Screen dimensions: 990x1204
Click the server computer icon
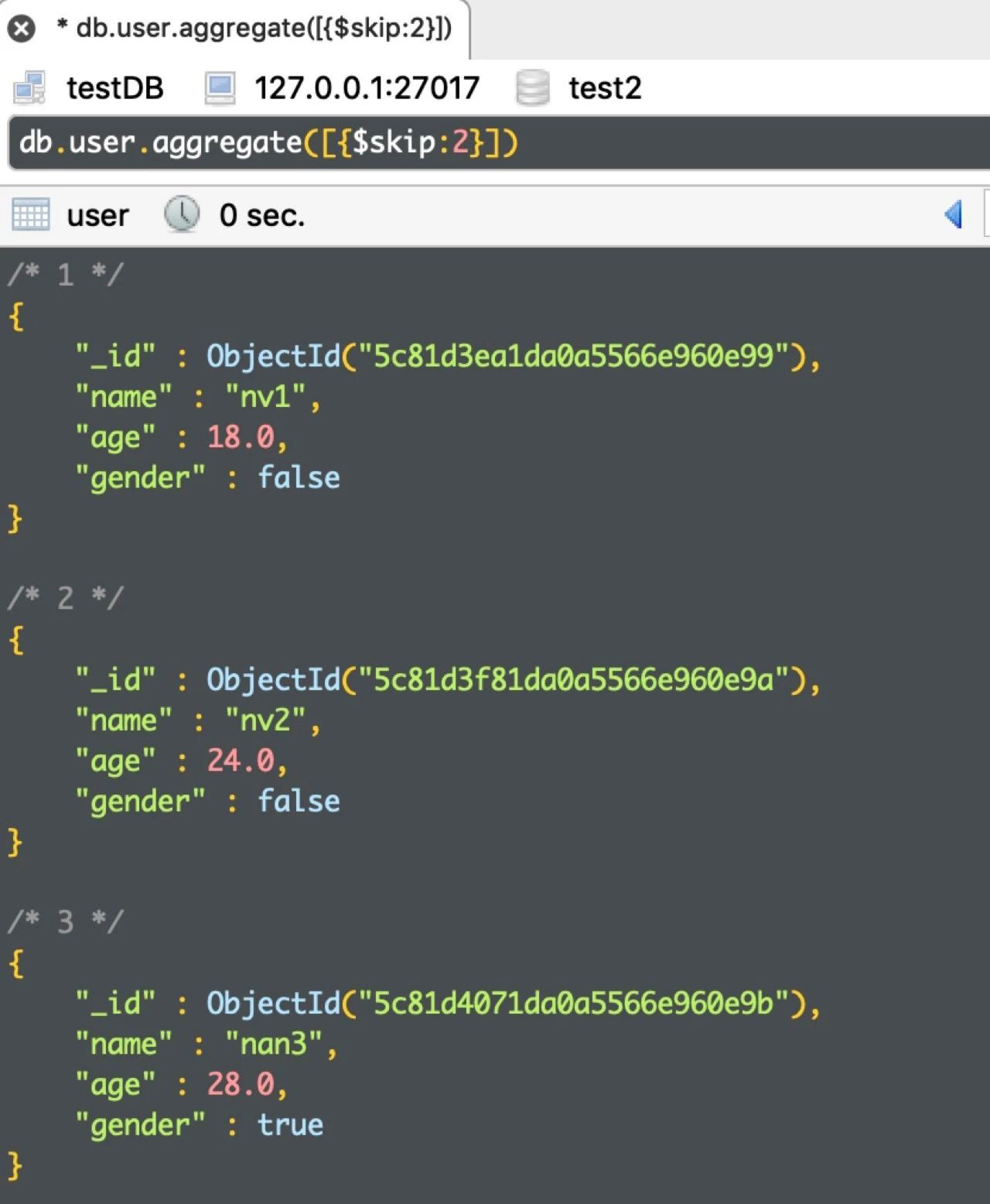[x=220, y=88]
